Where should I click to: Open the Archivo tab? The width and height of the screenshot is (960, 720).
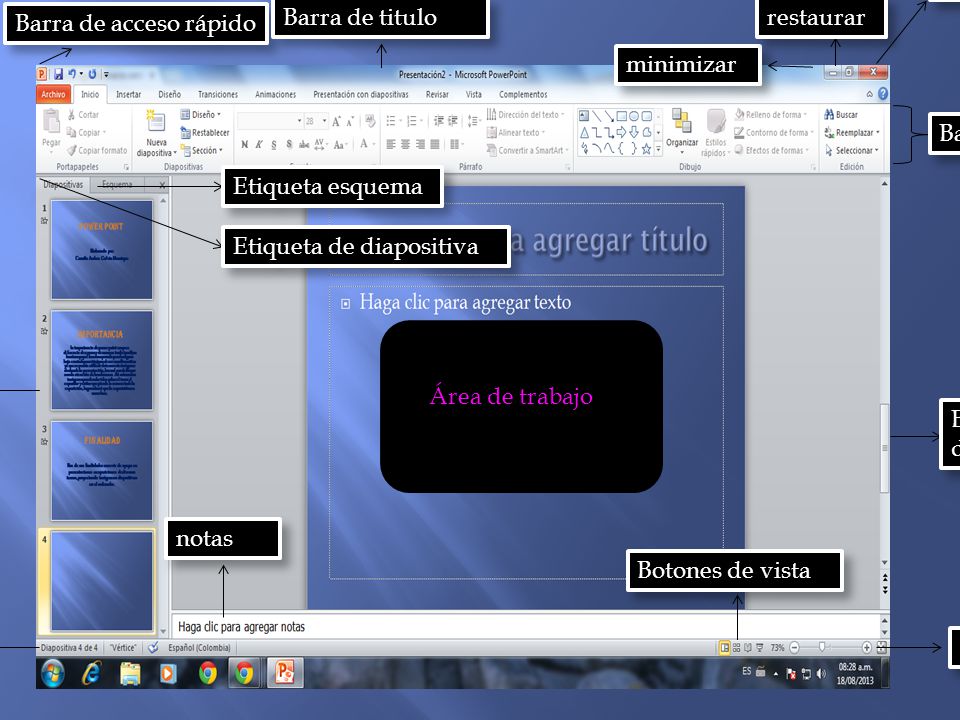click(x=53, y=94)
